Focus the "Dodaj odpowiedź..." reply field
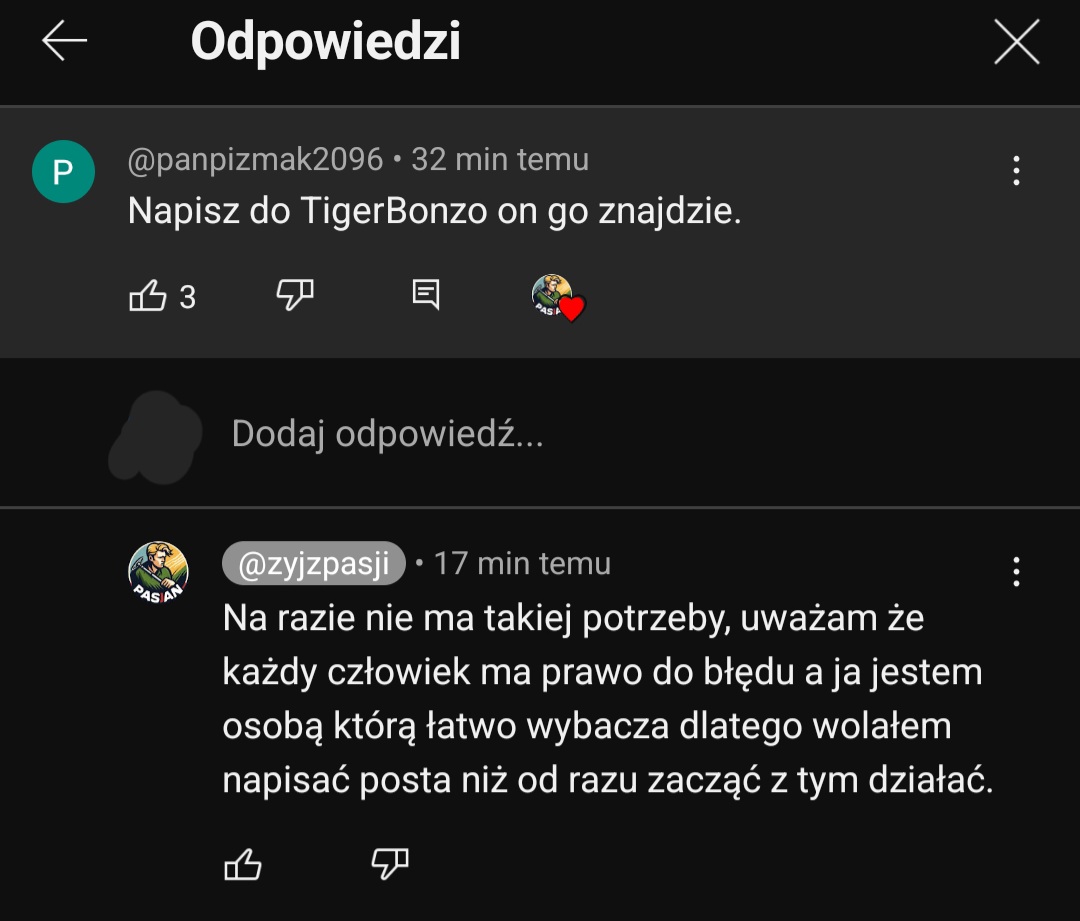1080x921 pixels. click(x=387, y=434)
